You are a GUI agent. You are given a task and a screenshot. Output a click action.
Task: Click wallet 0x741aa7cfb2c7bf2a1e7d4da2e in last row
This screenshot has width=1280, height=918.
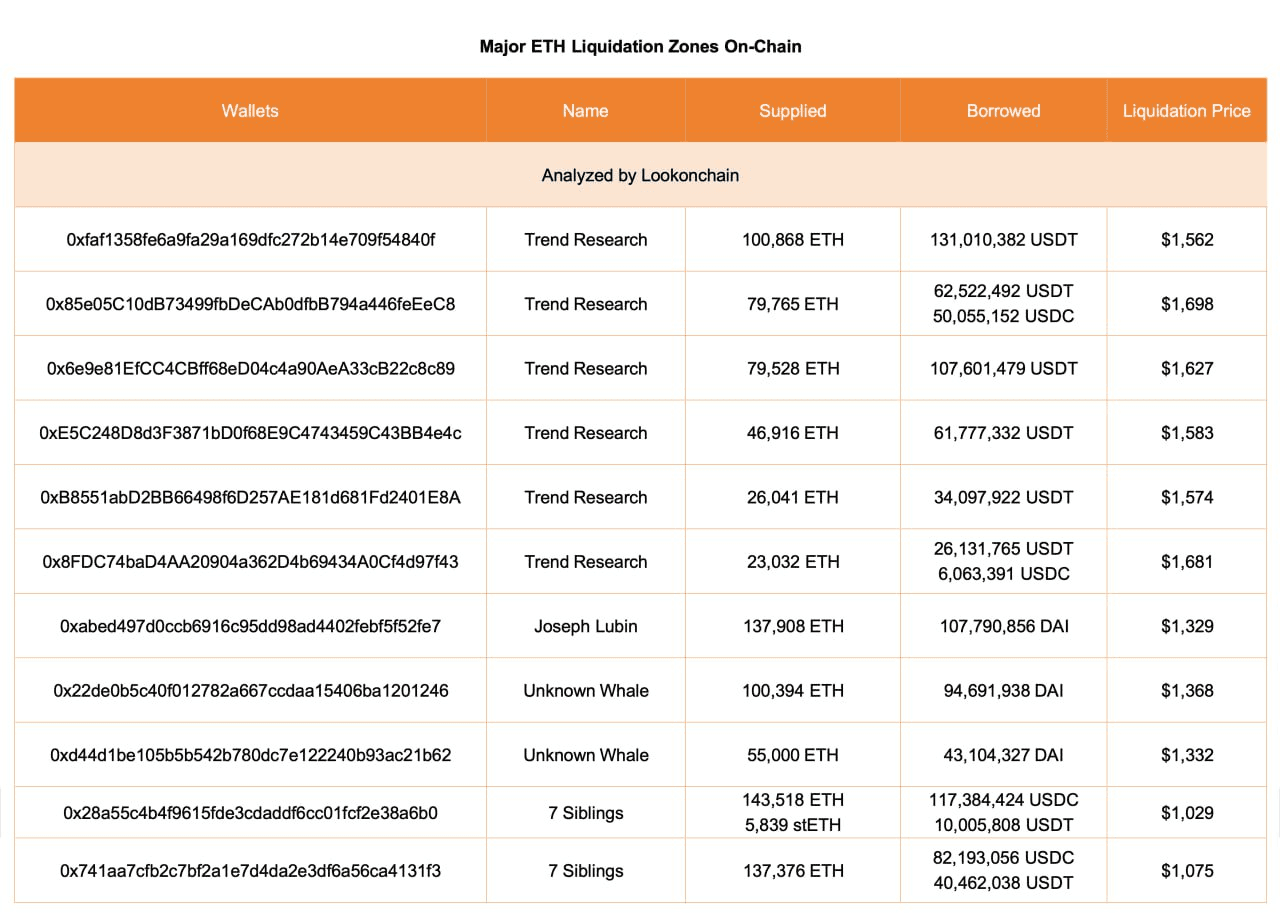point(249,870)
